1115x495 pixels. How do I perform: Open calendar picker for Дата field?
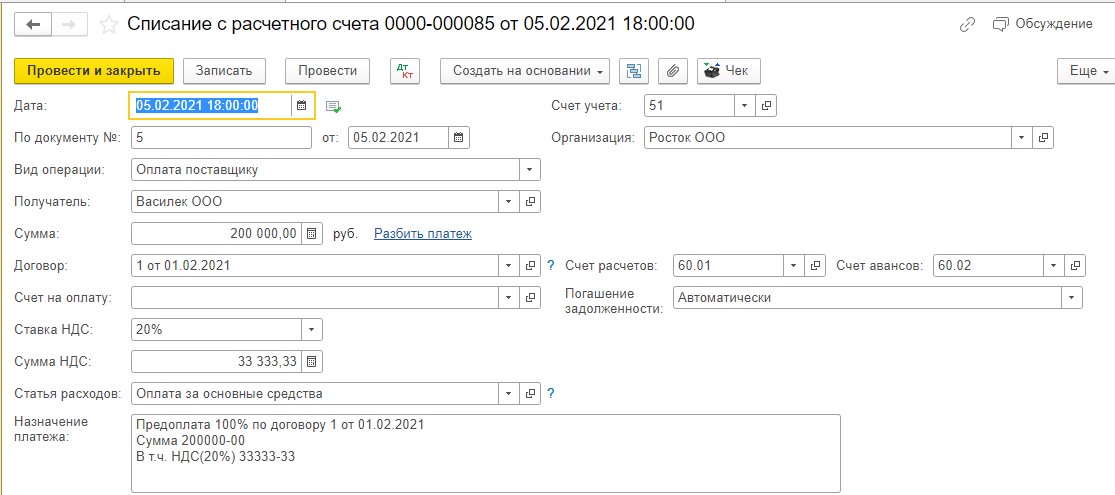[302, 105]
